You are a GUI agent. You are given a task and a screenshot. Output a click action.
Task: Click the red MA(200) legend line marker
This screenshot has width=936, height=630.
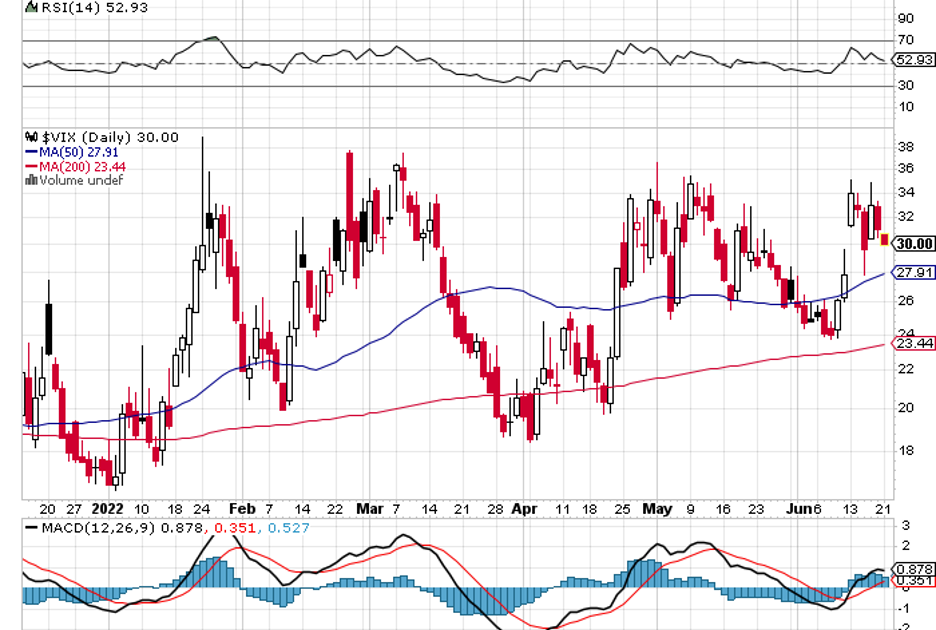click(x=32, y=167)
